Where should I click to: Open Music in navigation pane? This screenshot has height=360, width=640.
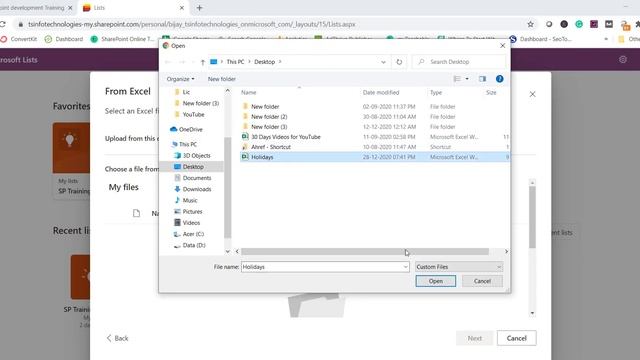pyautogui.click(x=186, y=200)
